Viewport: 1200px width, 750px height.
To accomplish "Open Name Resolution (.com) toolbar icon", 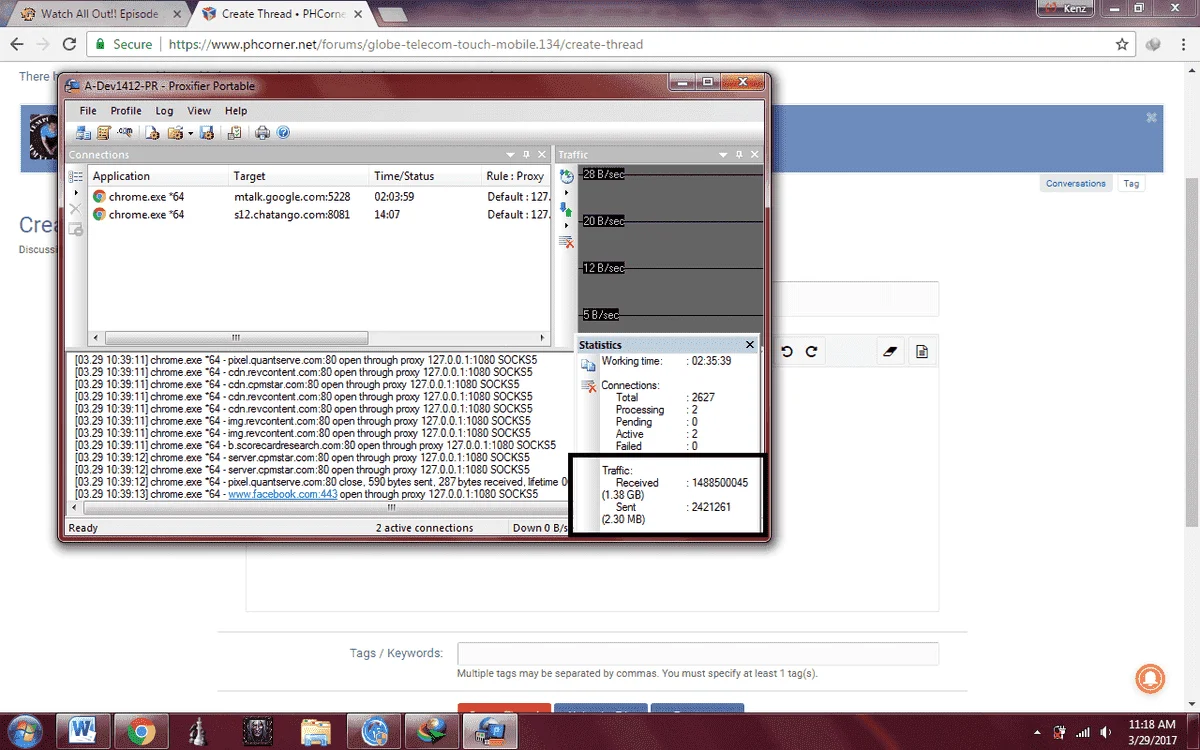I will click(x=125, y=133).
